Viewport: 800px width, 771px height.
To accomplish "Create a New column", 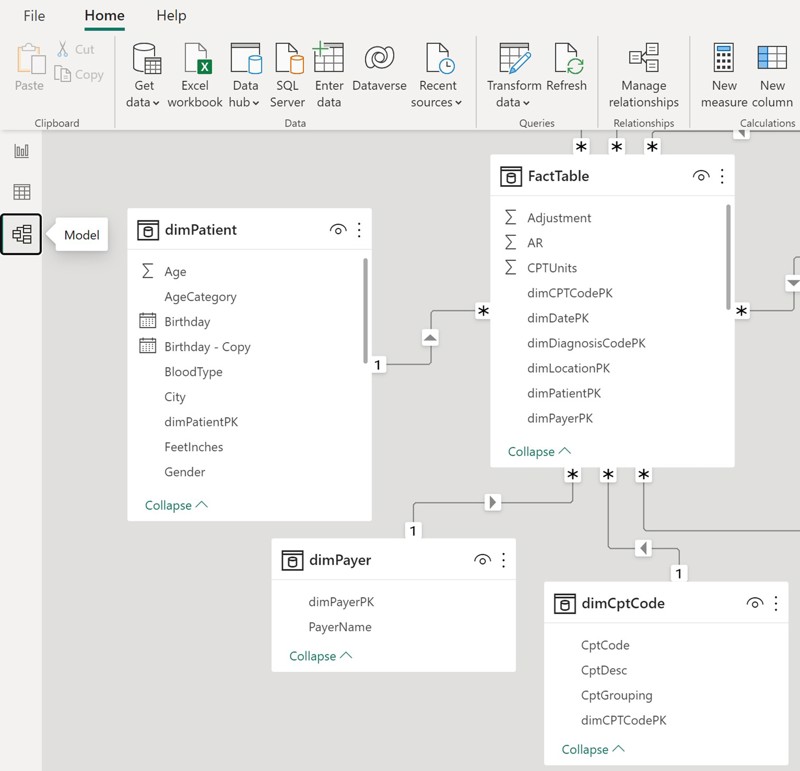I will click(772, 75).
